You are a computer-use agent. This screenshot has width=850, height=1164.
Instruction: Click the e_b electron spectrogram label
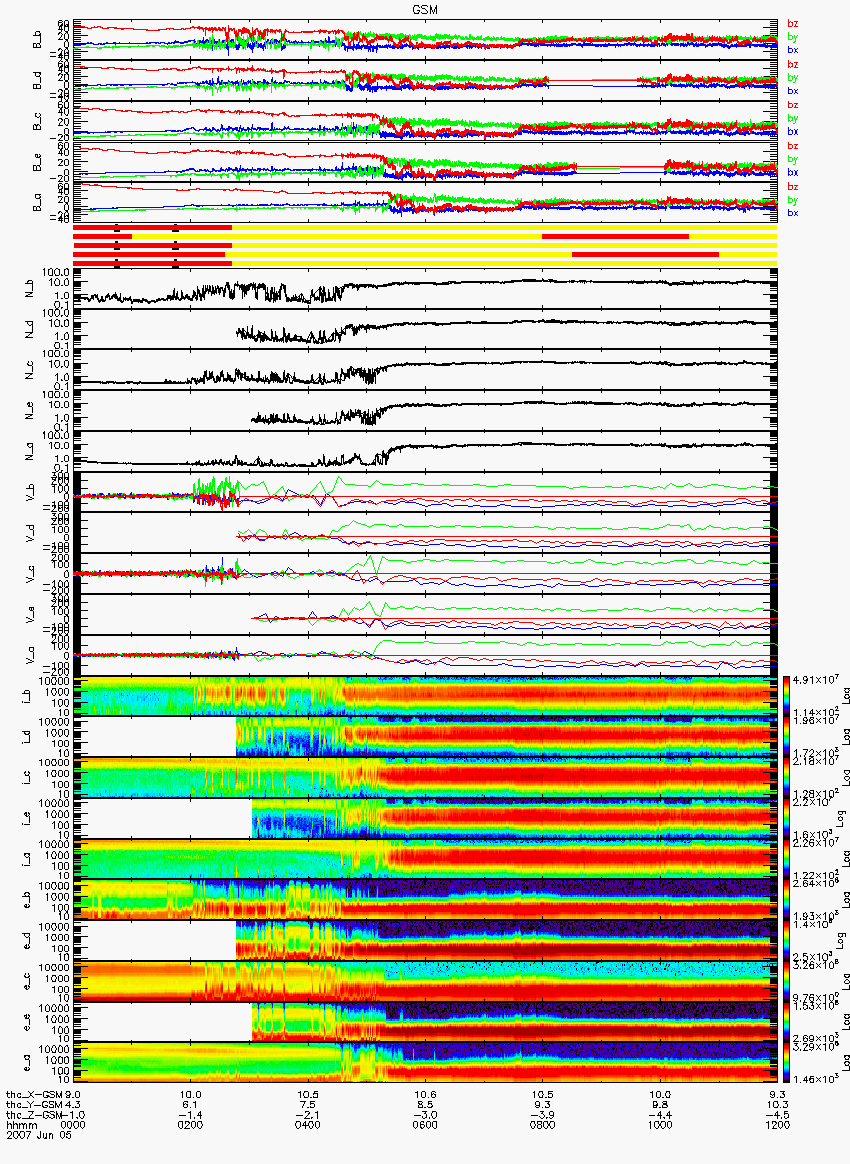pyautogui.click(x=27, y=900)
